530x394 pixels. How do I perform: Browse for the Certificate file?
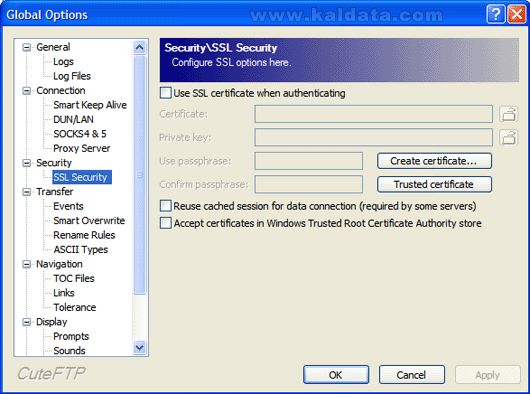[x=509, y=114]
